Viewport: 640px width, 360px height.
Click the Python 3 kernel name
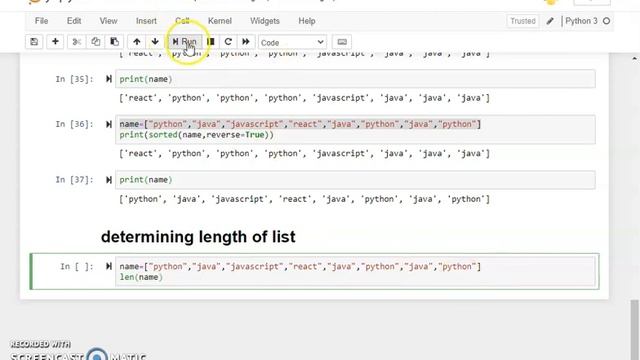coord(581,21)
